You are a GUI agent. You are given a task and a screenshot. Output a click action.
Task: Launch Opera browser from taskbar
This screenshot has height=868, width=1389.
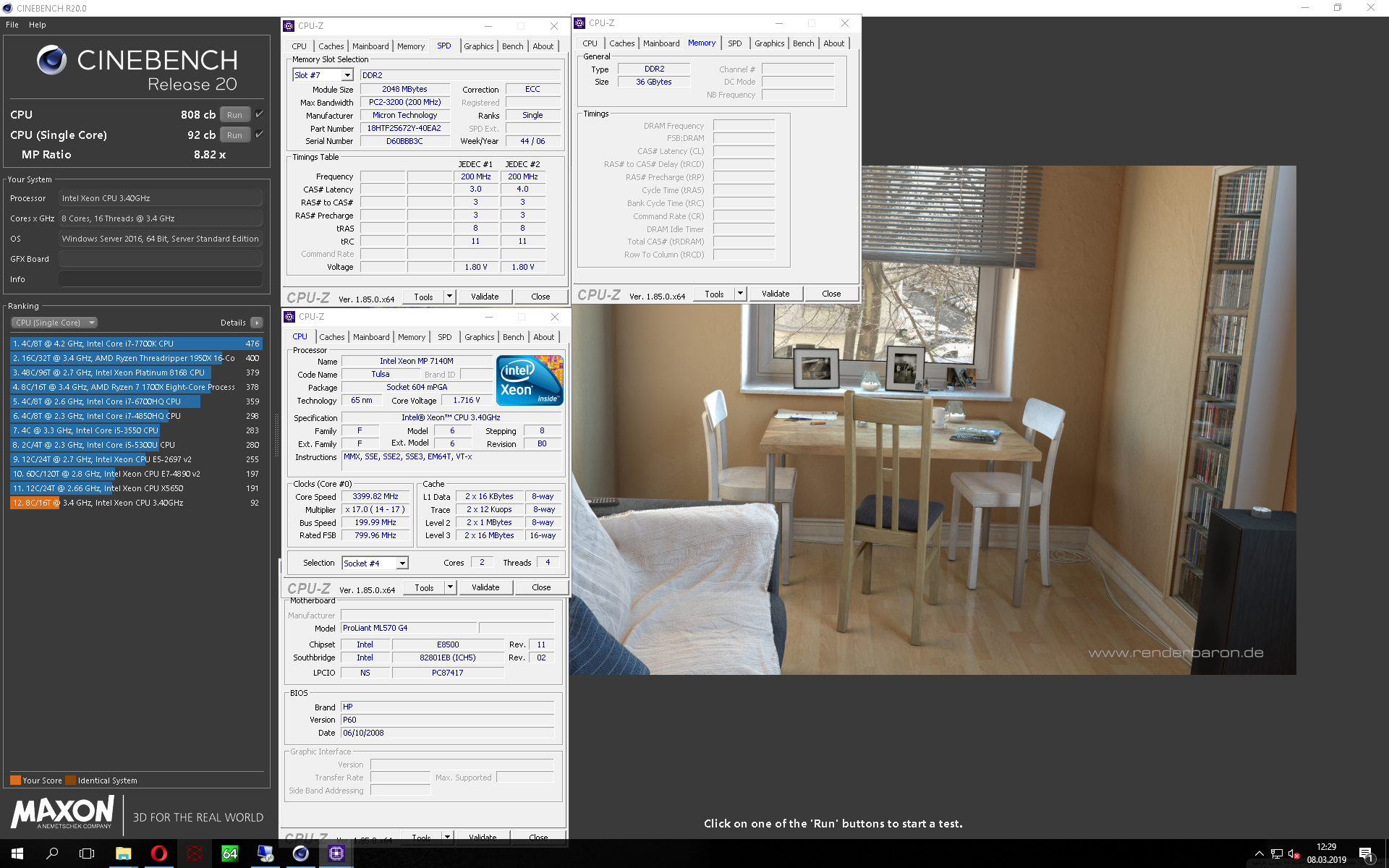click(158, 854)
